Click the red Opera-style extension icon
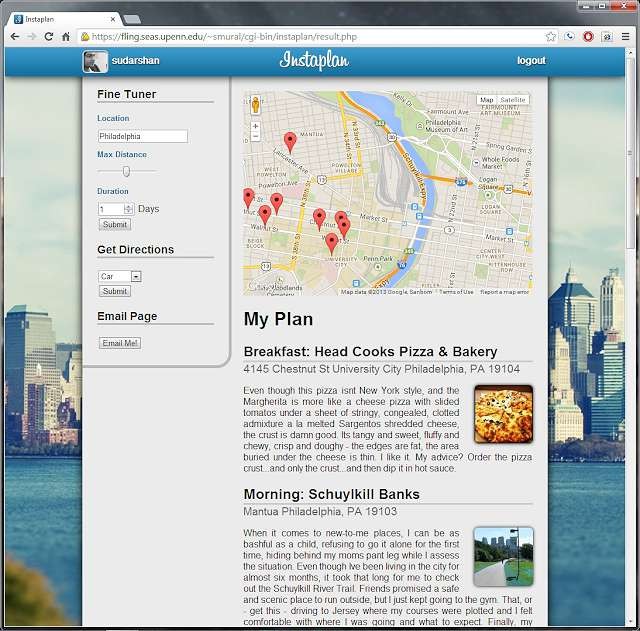 pos(588,37)
